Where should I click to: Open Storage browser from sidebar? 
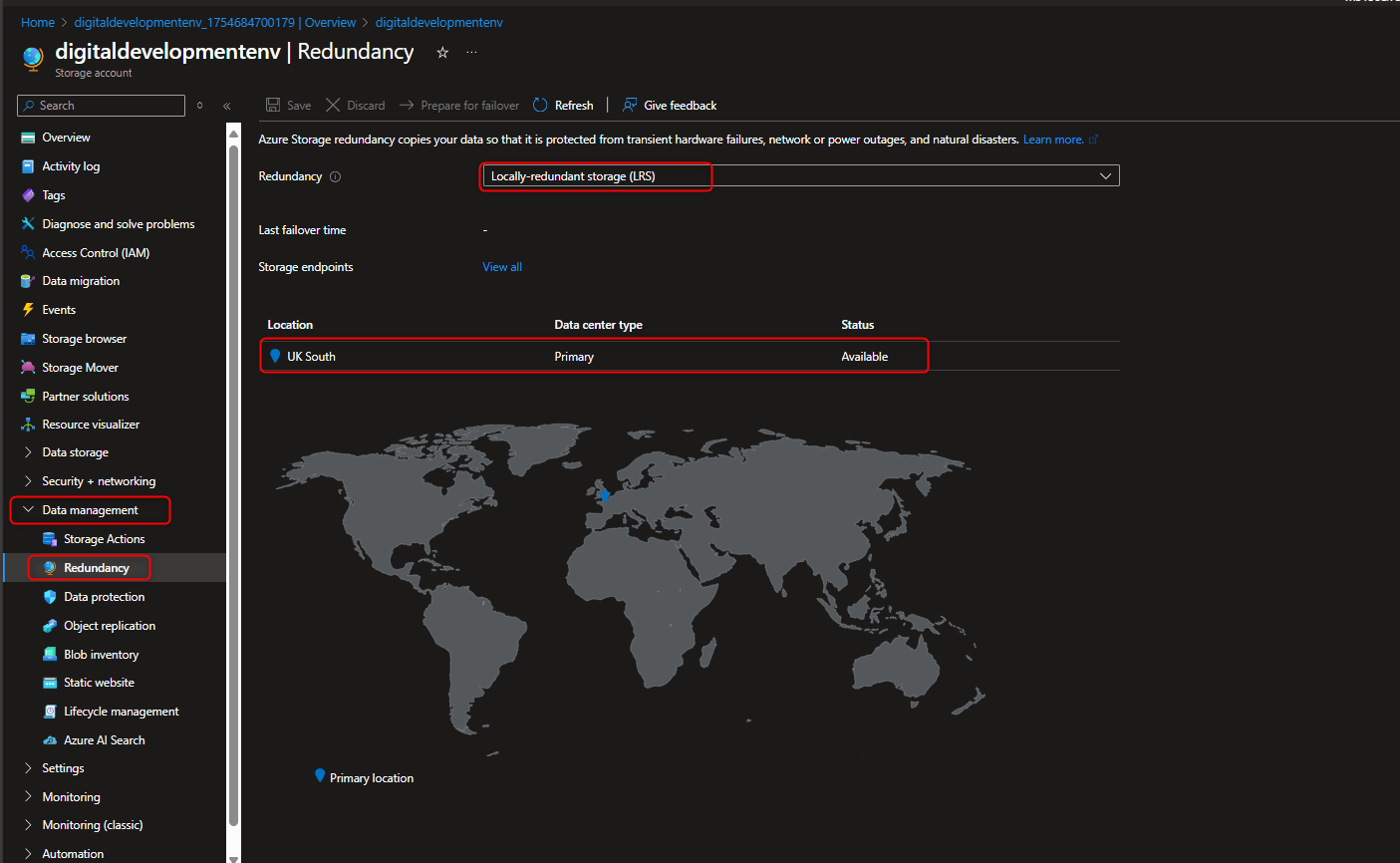pos(84,339)
